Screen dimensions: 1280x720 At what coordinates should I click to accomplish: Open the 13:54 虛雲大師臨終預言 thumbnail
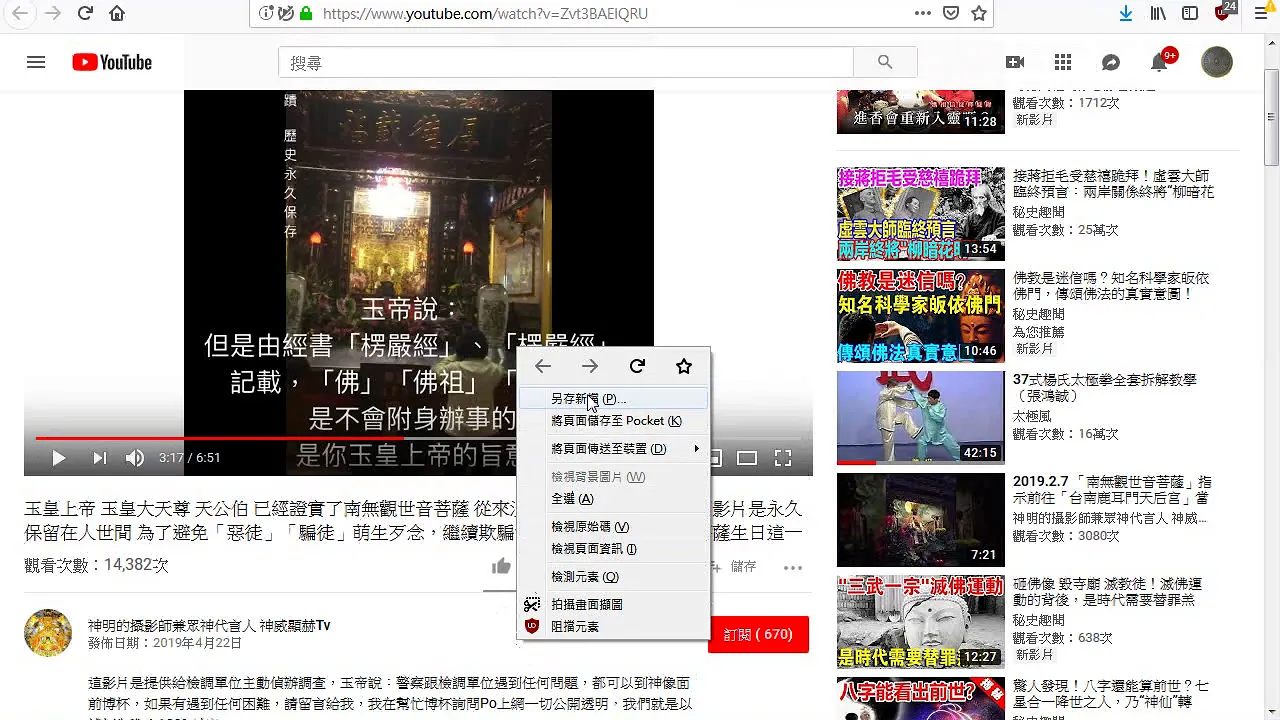point(921,214)
